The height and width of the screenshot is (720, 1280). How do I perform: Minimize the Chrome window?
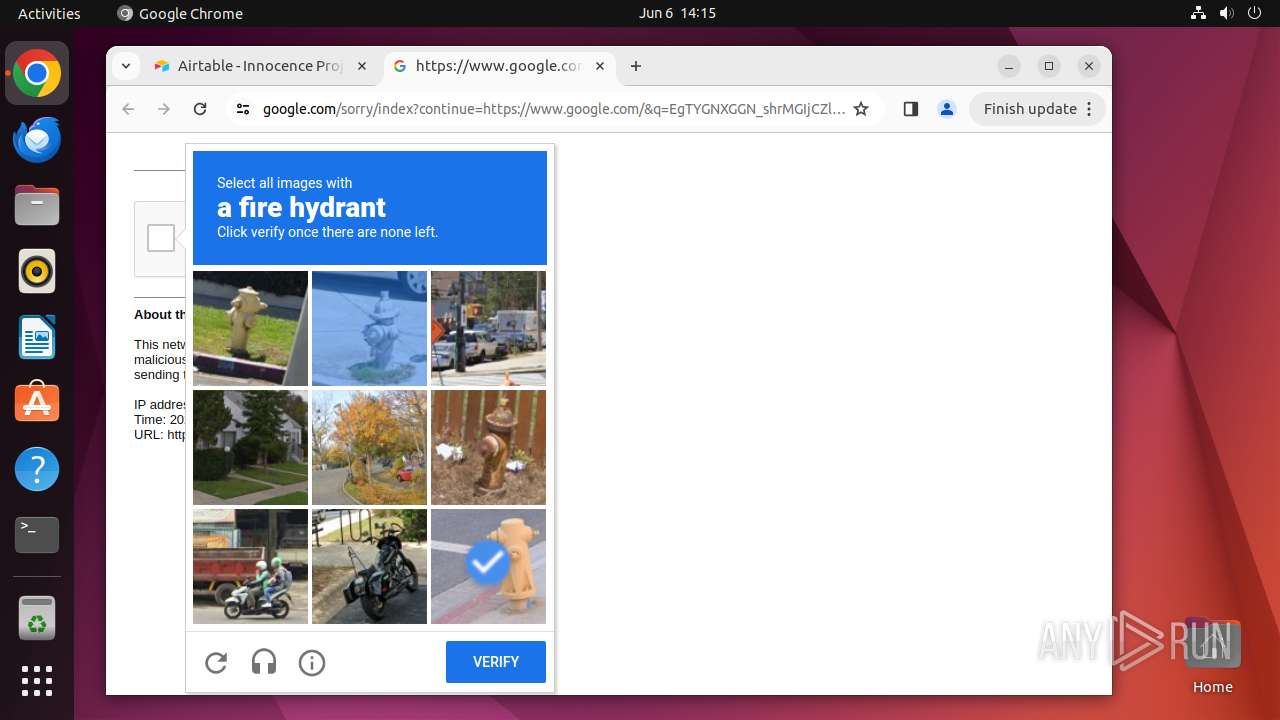point(1009,66)
